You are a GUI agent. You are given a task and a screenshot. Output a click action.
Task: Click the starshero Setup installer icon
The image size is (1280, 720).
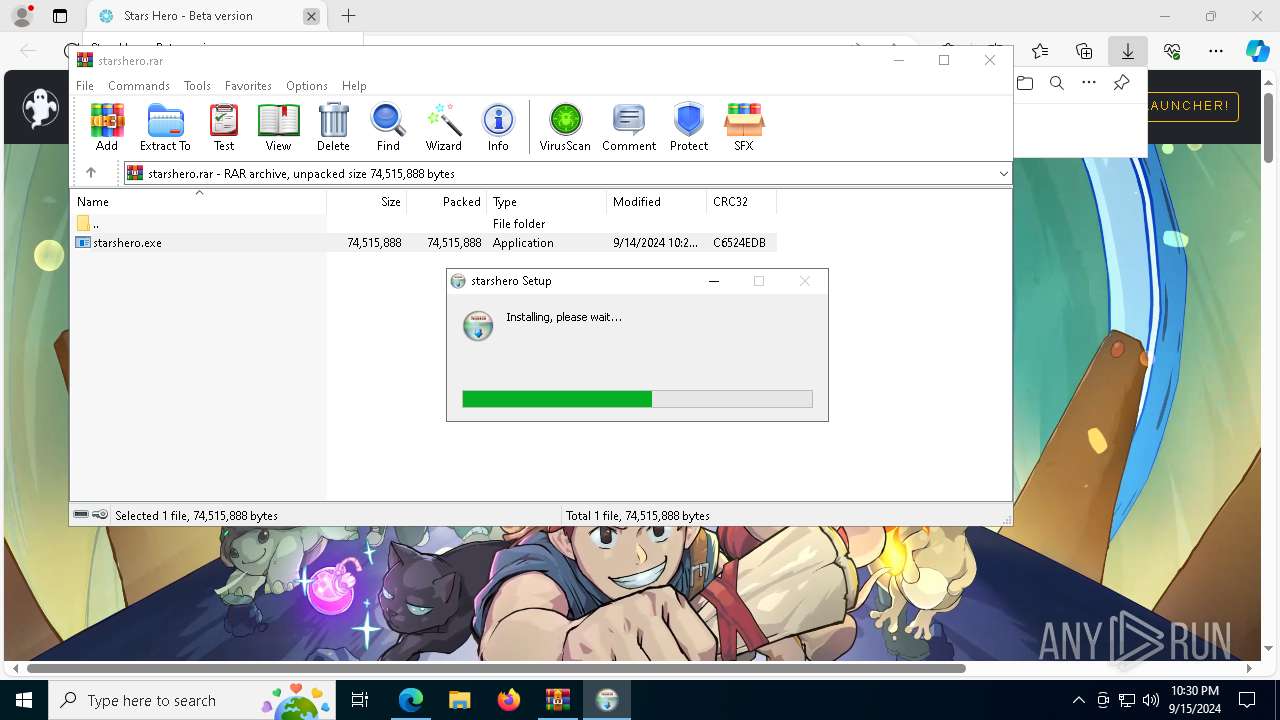(478, 326)
